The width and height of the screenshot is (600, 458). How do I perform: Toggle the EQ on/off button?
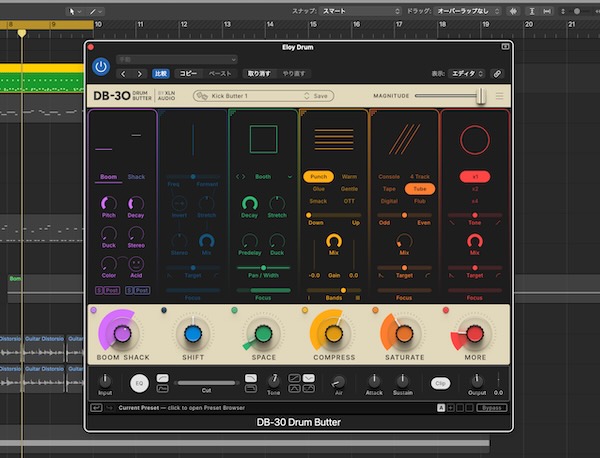139,383
